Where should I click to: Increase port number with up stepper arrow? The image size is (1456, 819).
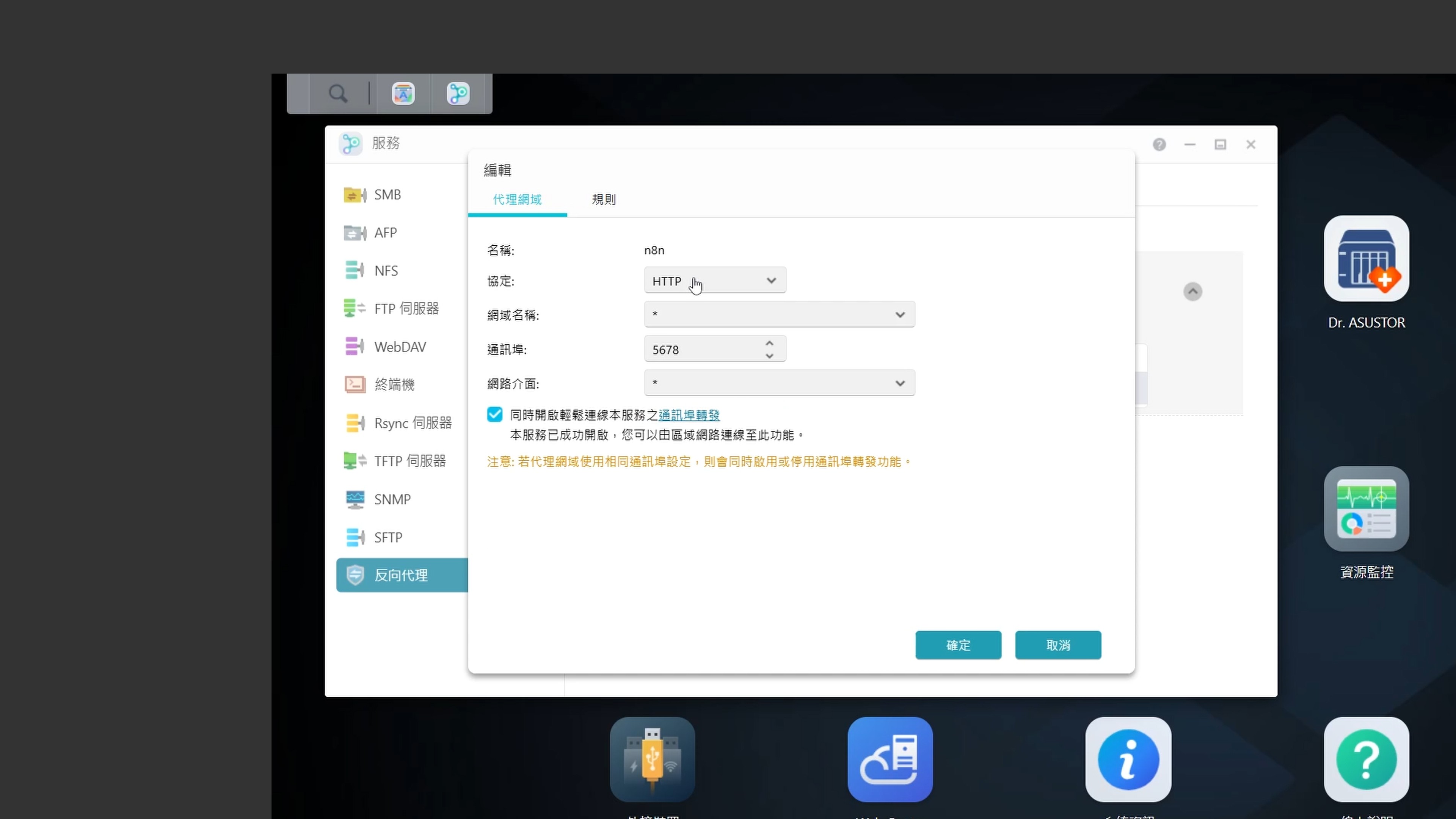coord(769,343)
